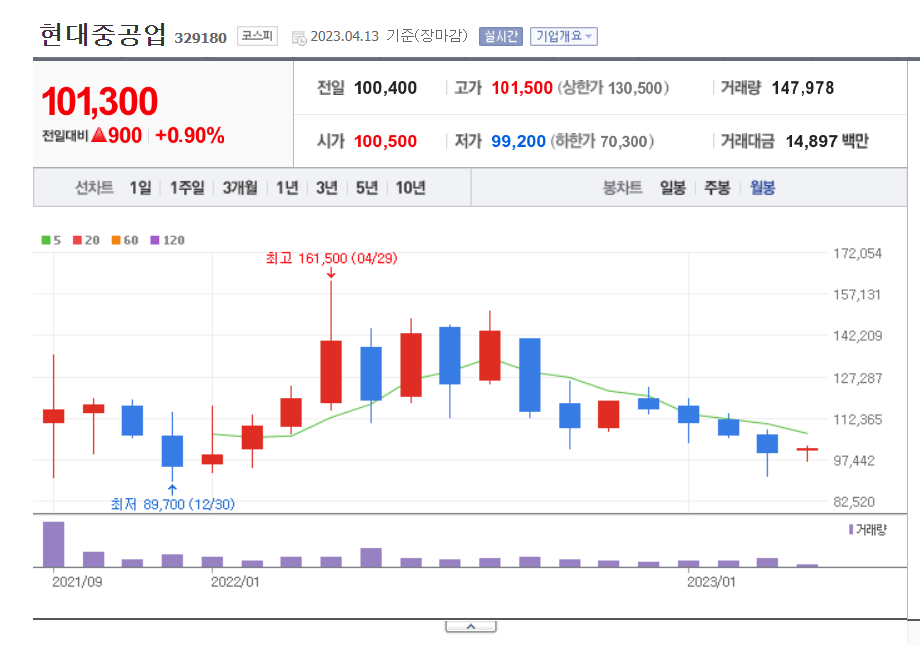
Task: Switch to 주봉 candlestick chart
Action: pos(717,188)
